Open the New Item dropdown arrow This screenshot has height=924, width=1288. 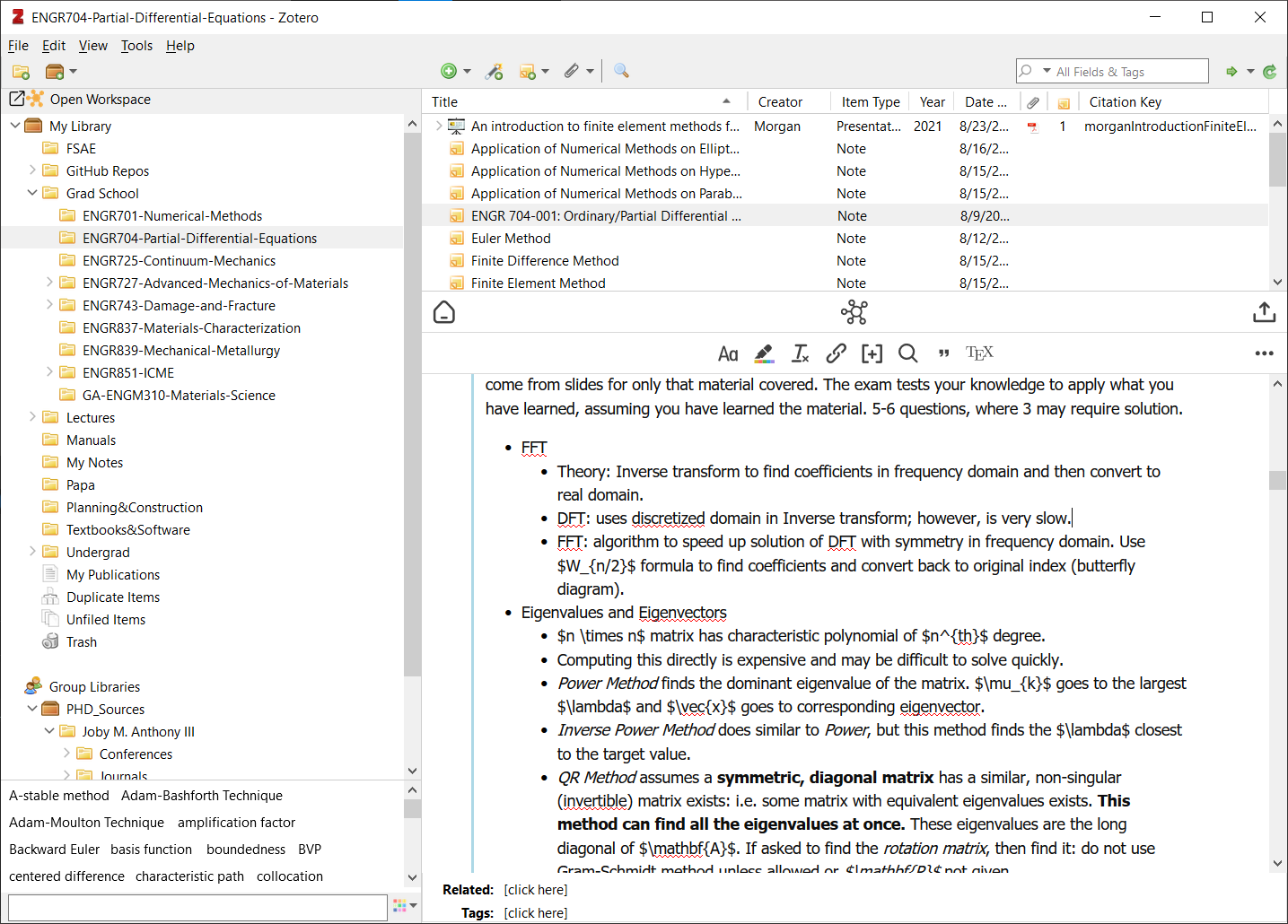(x=465, y=71)
